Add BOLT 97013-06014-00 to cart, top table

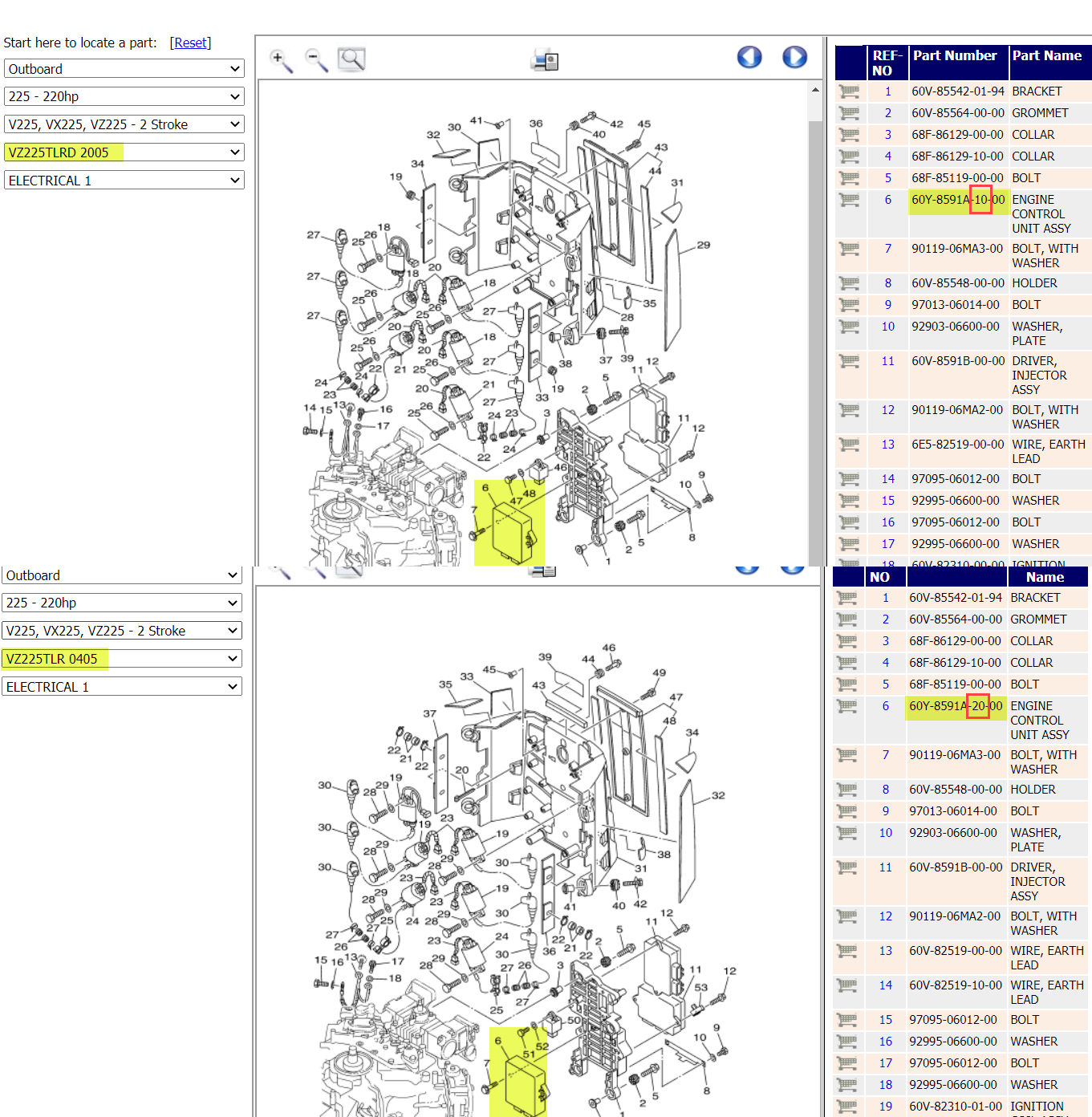849,305
